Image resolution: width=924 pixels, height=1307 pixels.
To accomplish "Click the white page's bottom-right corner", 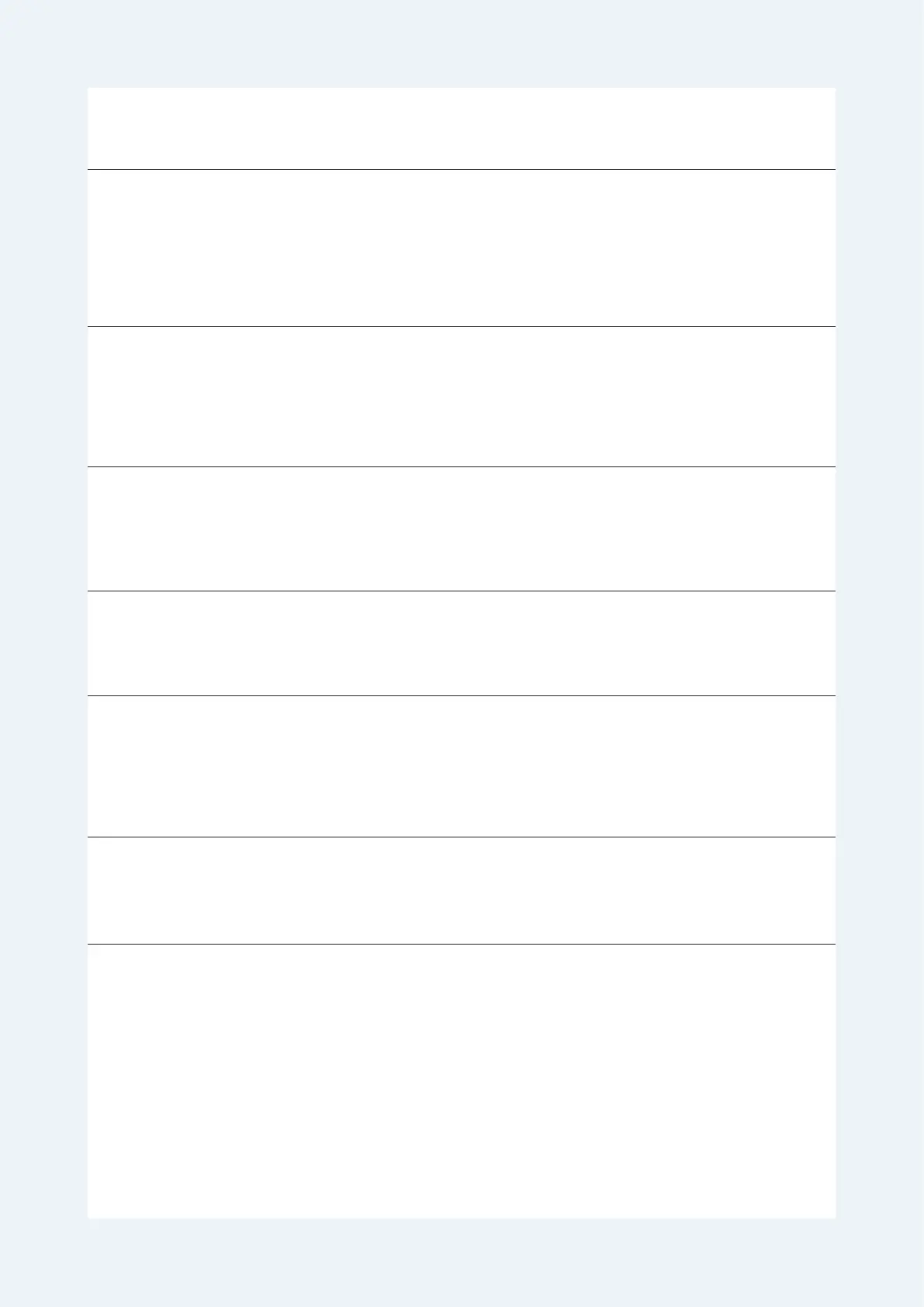I will point(833,1216).
